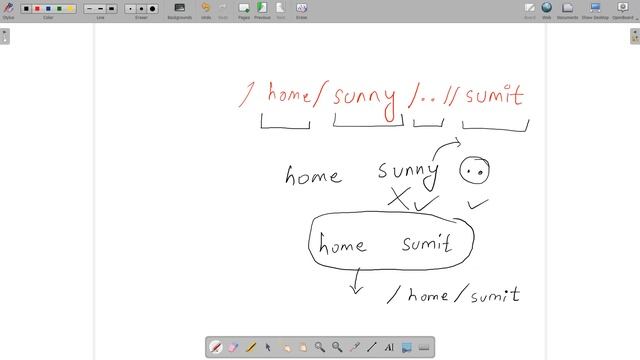Pick the blue pen color

click(x=48, y=9)
